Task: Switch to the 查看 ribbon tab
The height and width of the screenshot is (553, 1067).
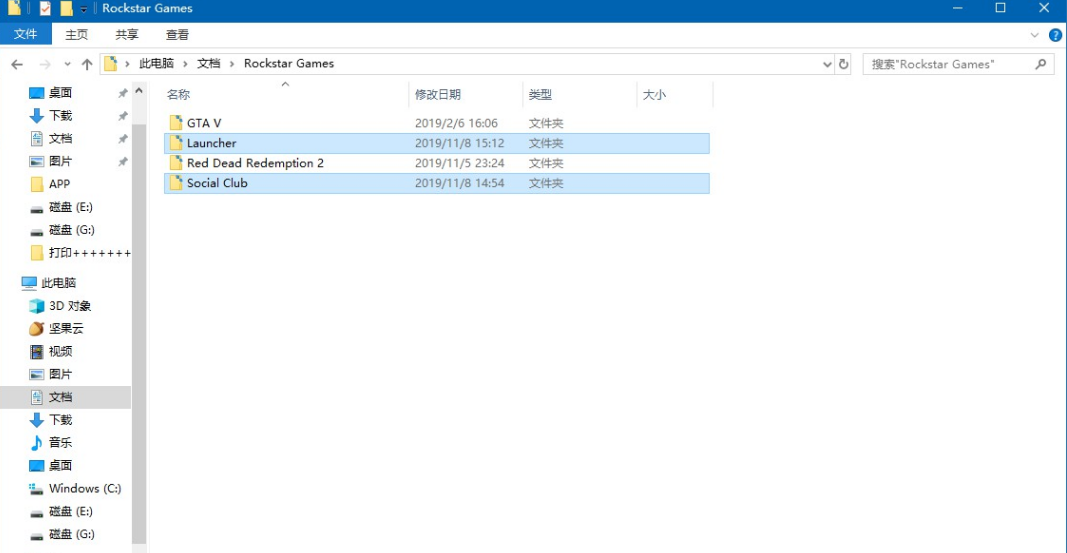Action: (177, 34)
